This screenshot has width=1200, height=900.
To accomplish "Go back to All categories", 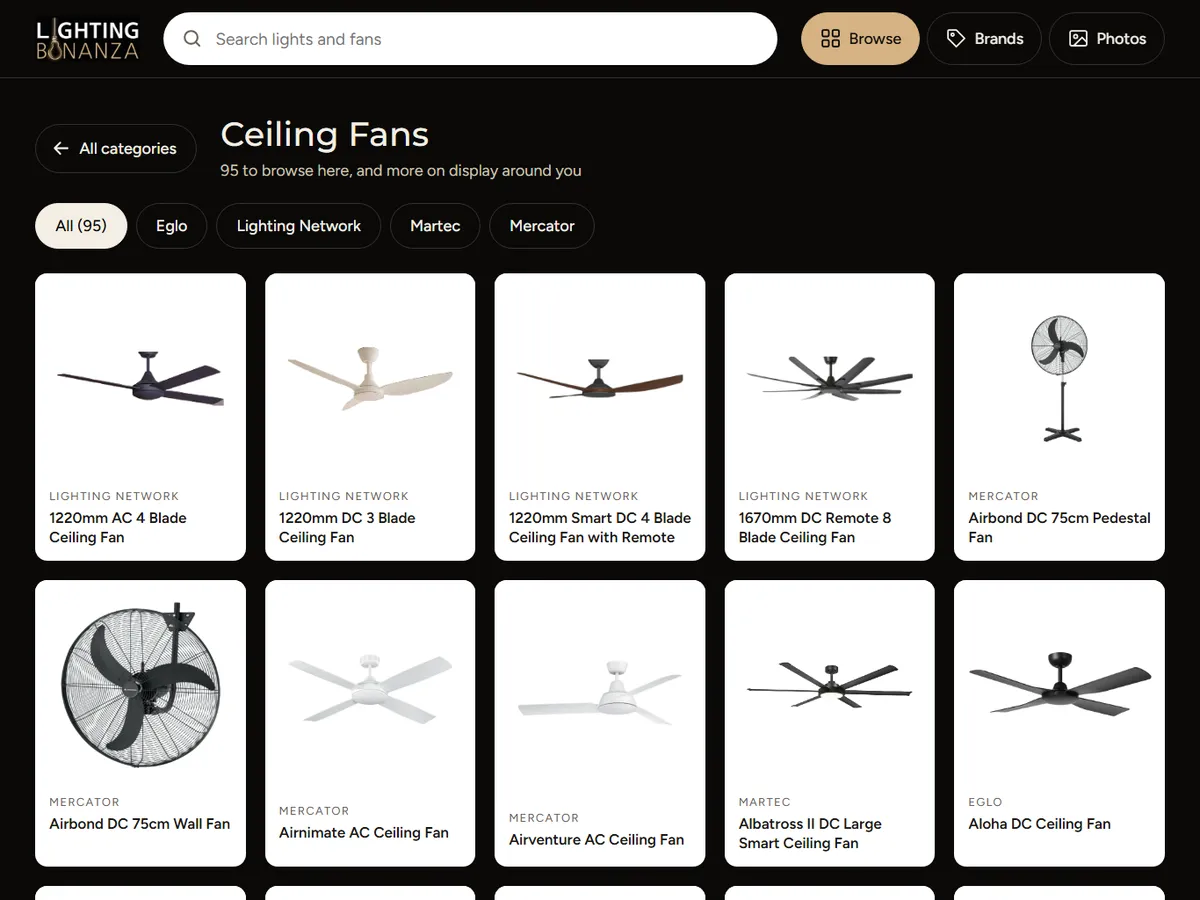I will click(115, 148).
